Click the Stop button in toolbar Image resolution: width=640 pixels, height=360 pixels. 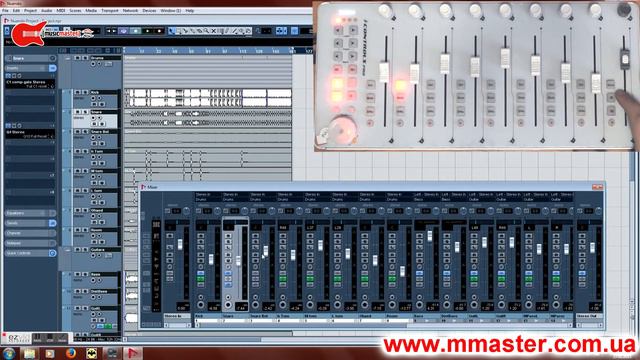pyautogui.click(x=136, y=31)
